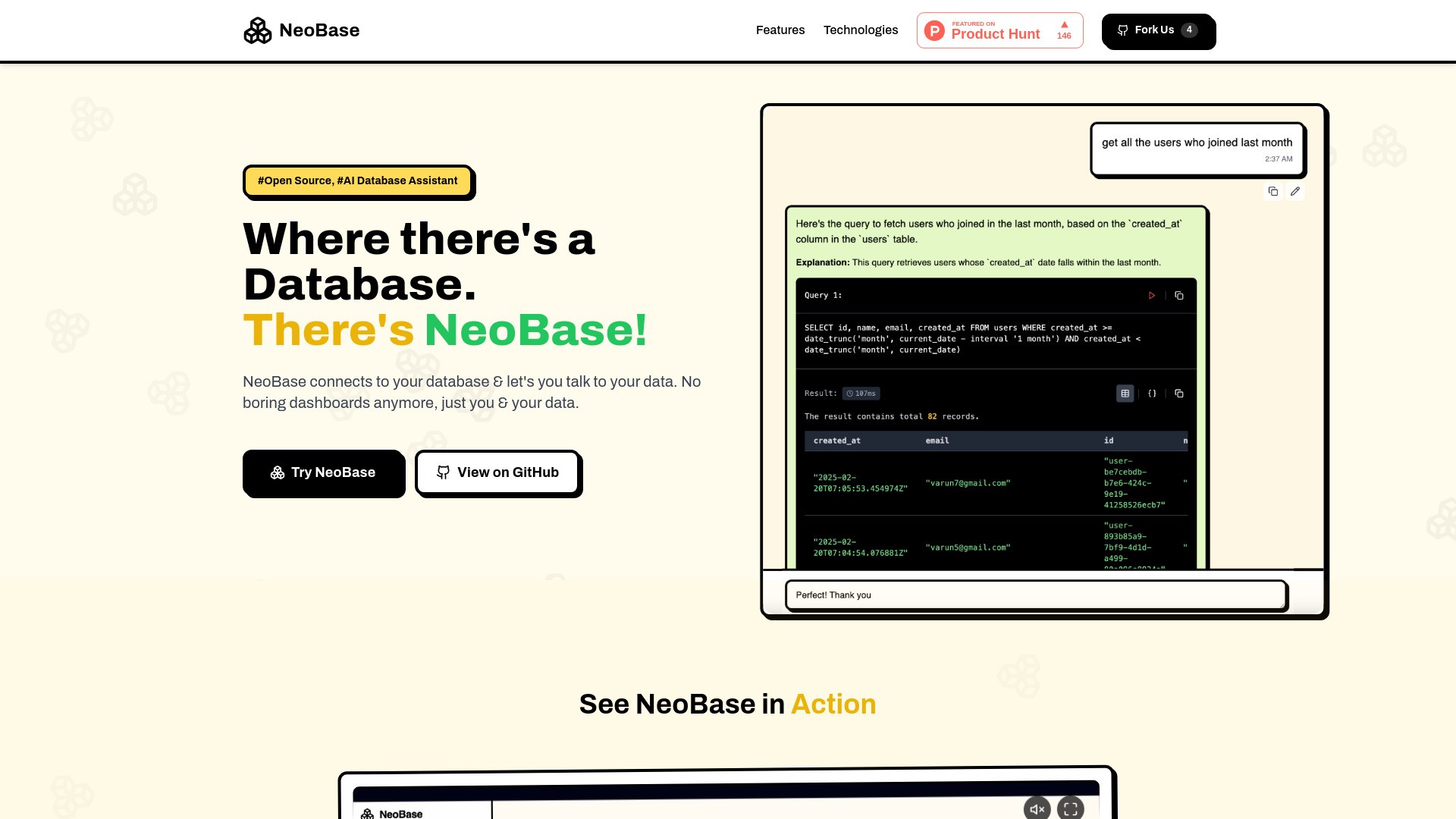The width and height of the screenshot is (1456, 819).
Task: Switch results to table view
Action: point(1125,394)
